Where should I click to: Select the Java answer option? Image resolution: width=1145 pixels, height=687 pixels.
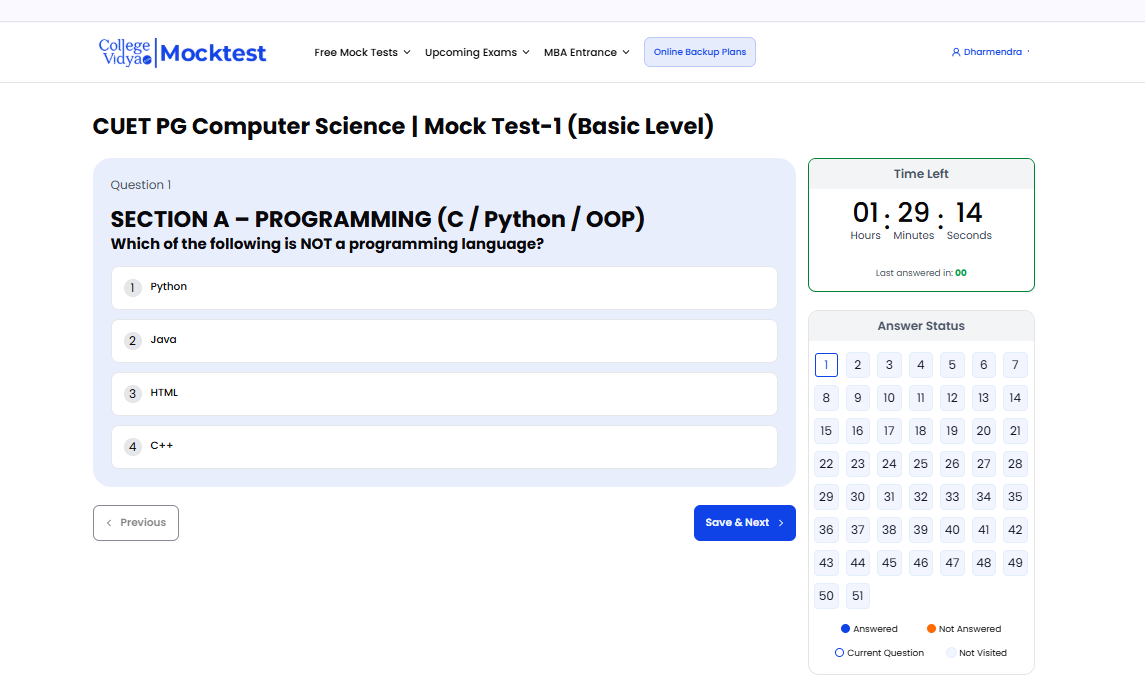pos(444,341)
